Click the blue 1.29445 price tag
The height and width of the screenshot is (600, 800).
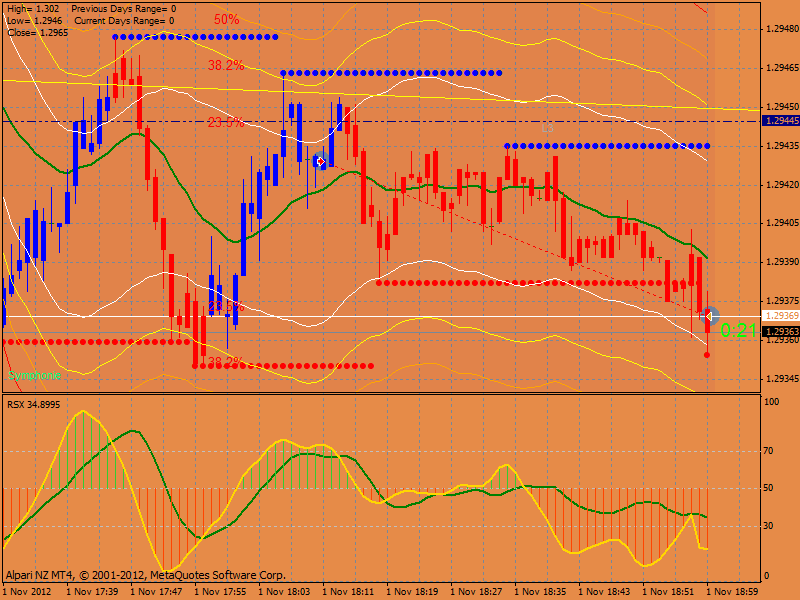point(781,121)
